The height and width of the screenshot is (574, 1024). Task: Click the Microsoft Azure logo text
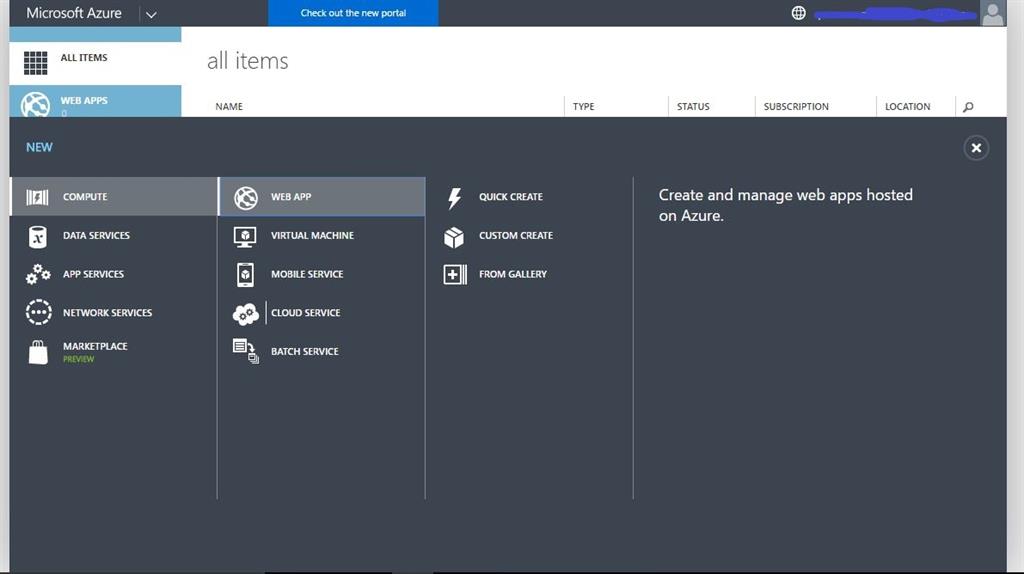click(x=74, y=13)
